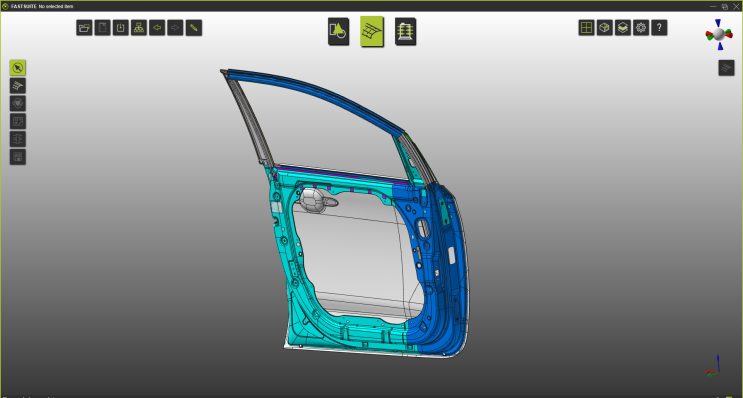
Task: Click the view orientation compass sphere
Action: click(719, 34)
